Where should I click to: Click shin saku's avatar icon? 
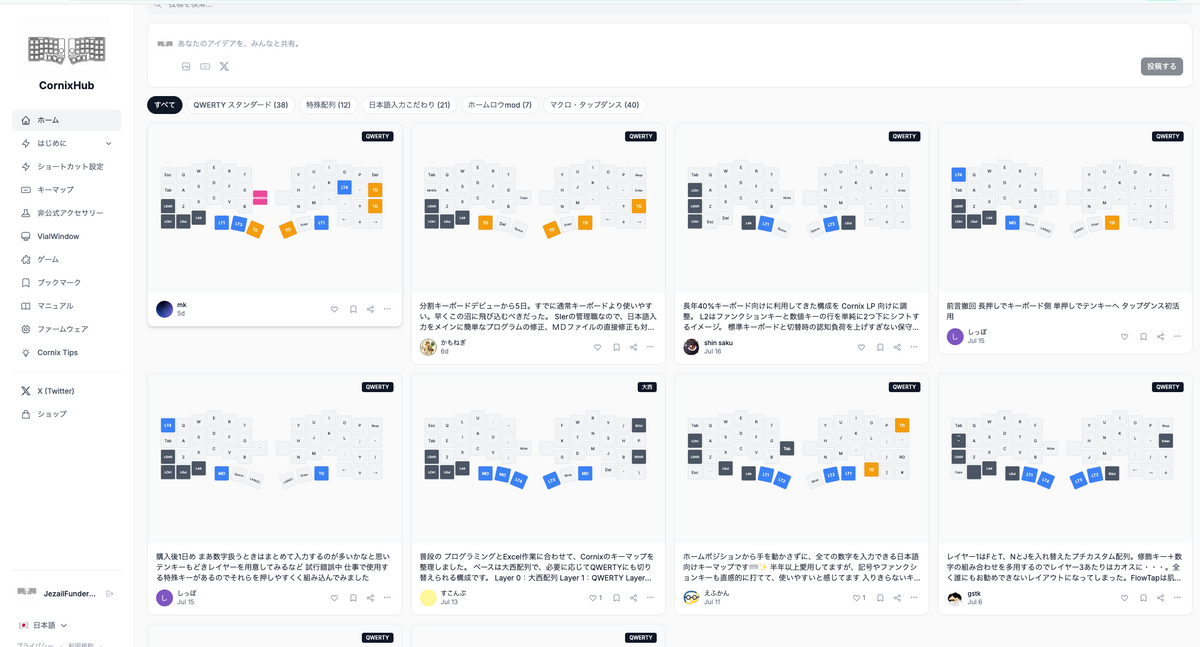(x=692, y=347)
